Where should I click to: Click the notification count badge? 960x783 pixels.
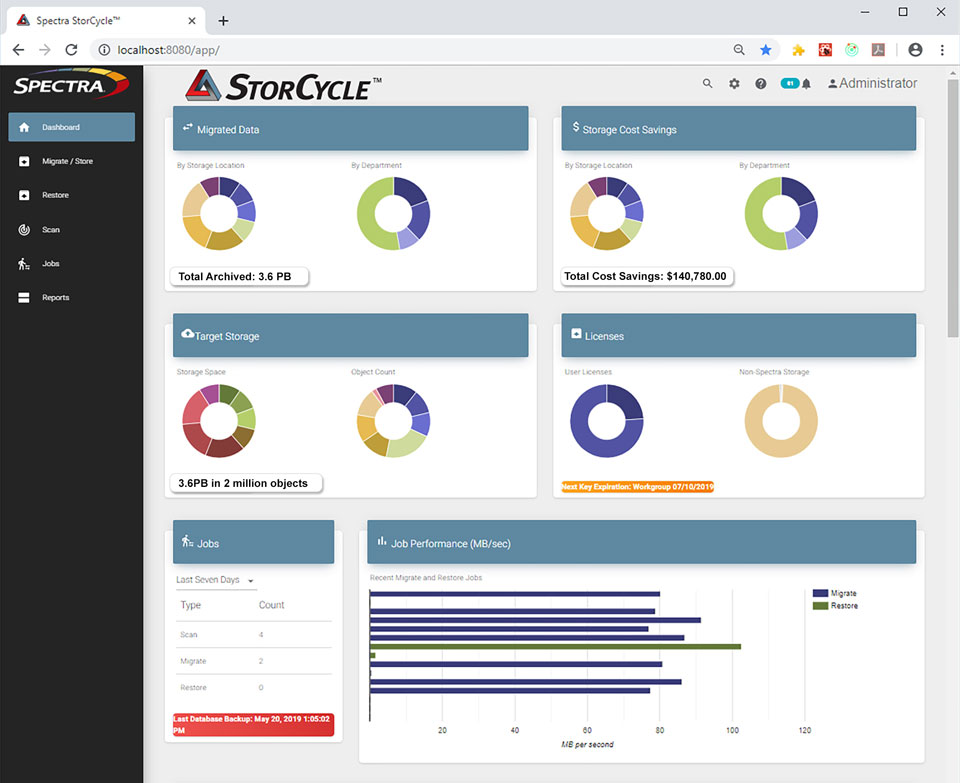tap(790, 83)
